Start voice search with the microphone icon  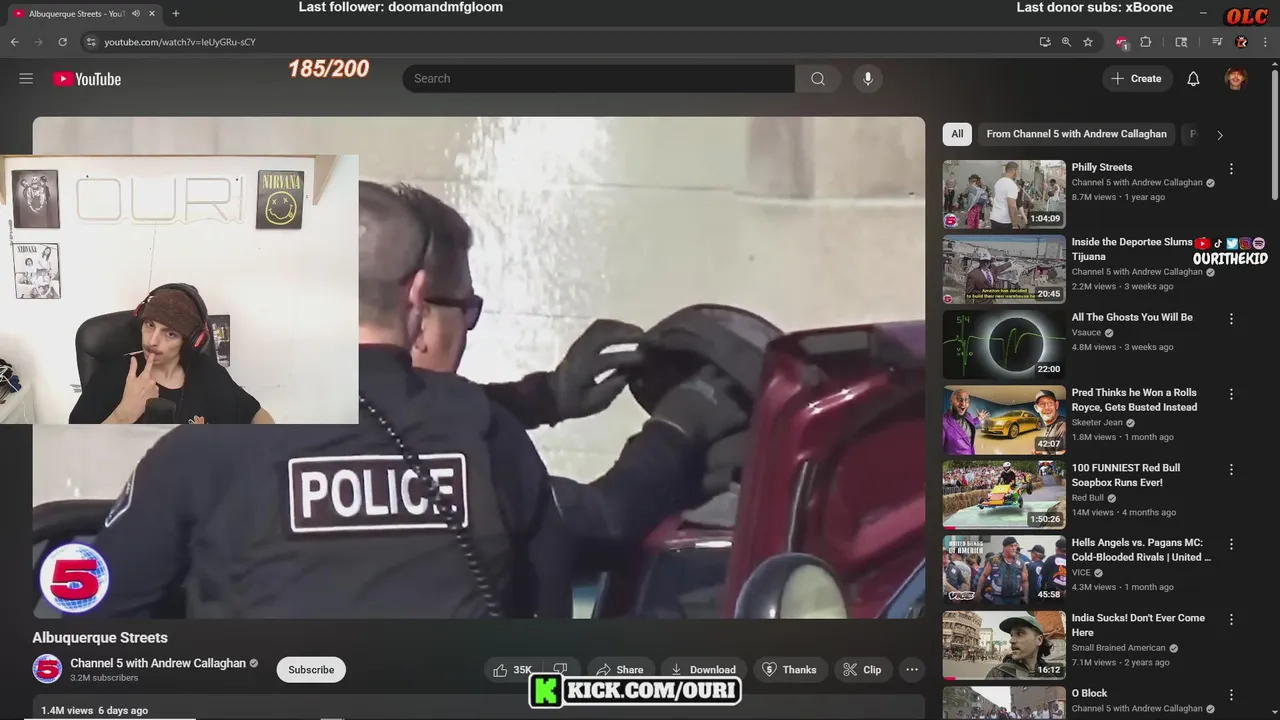[x=868, y=79]
